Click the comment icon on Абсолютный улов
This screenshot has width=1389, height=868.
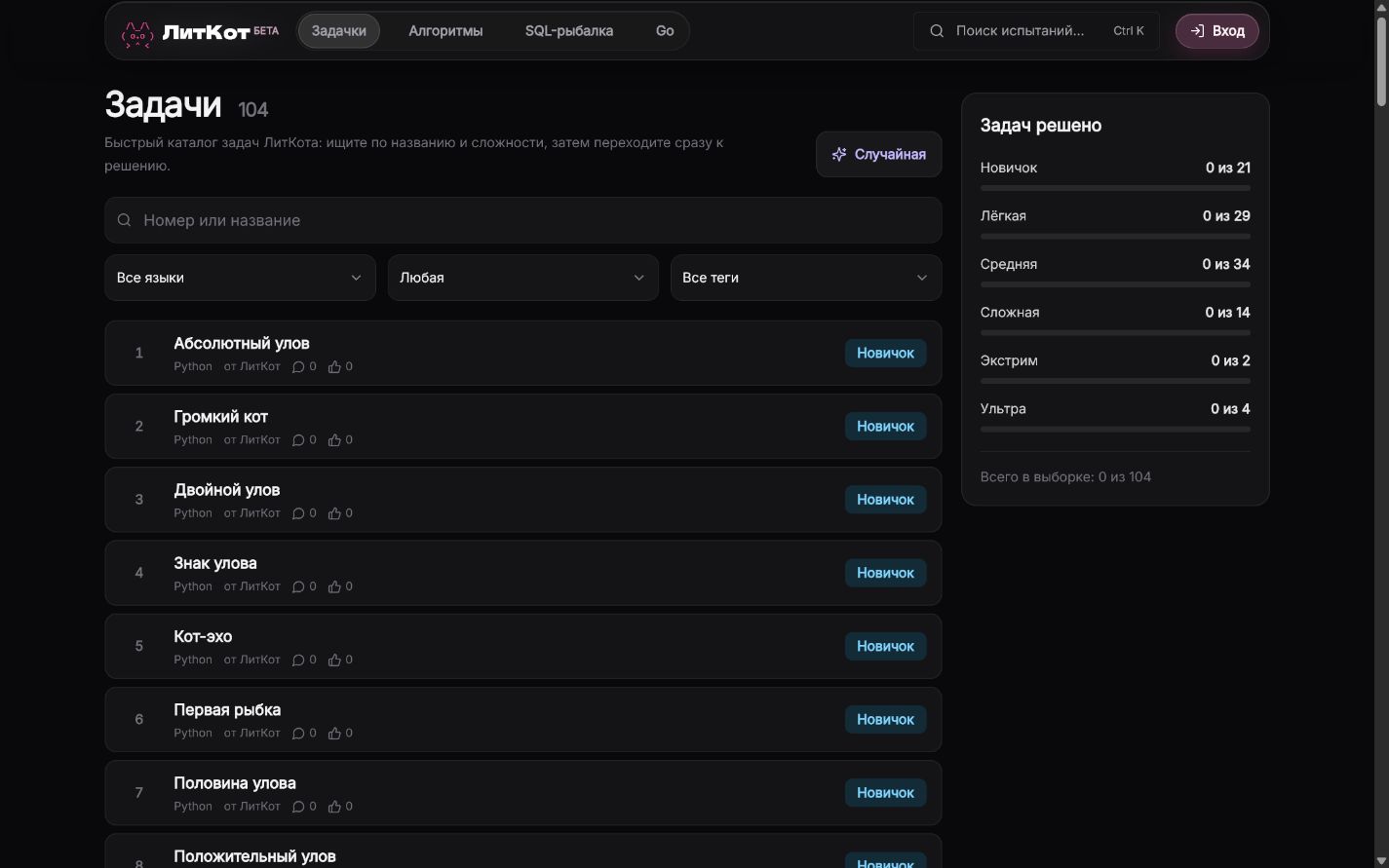click(x=298, y=367)
